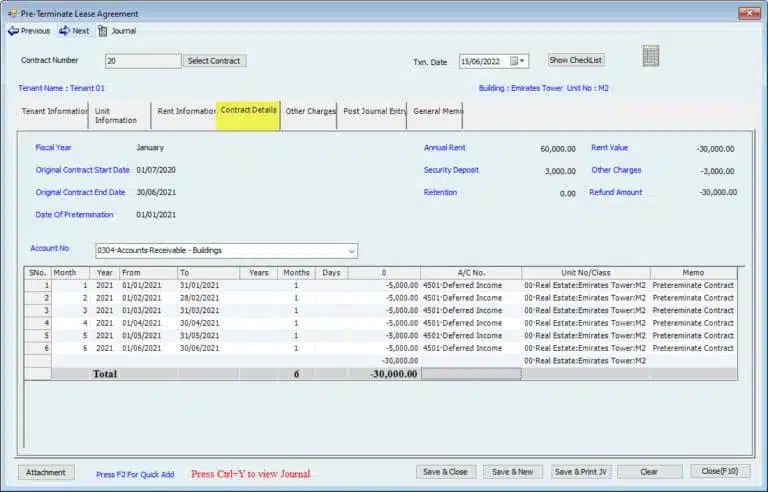Open the Txn. Date calendar dropdown
768x492 pixels.
tap(517, 61)
